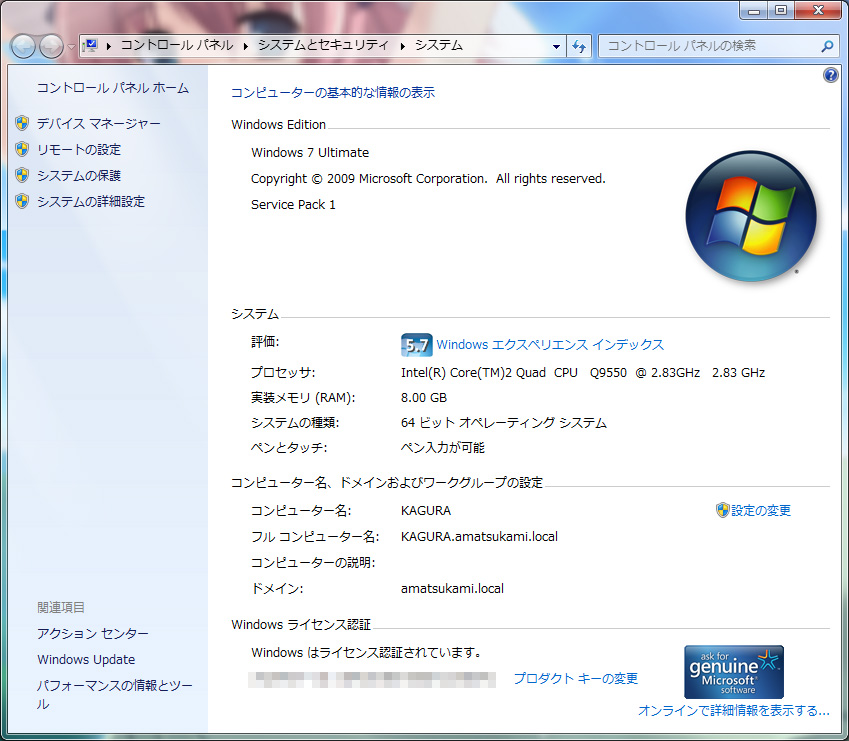Screen dimensions: 849x741
Task: Click the magnifier icon in search box
Action: pos(827,46)
